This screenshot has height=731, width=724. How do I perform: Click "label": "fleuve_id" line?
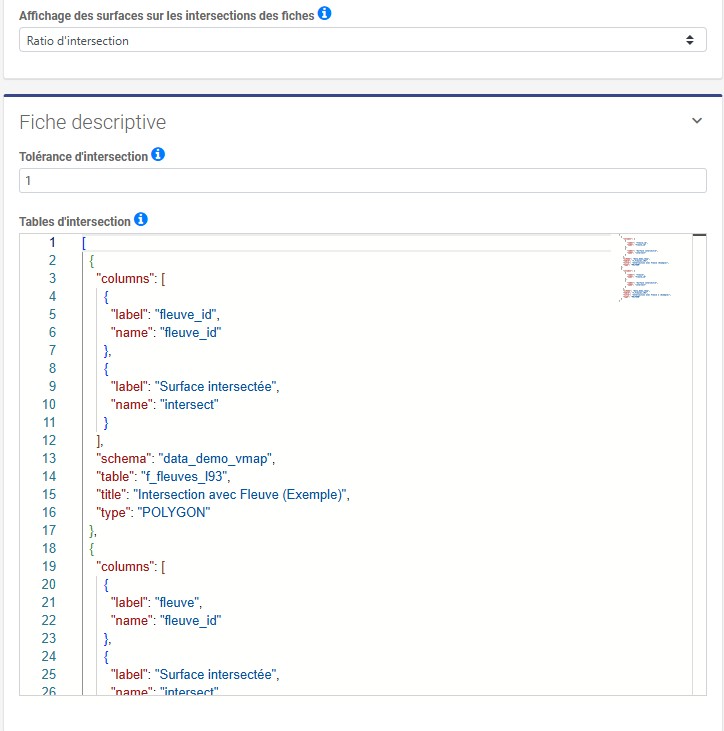(x=165, y=315)
